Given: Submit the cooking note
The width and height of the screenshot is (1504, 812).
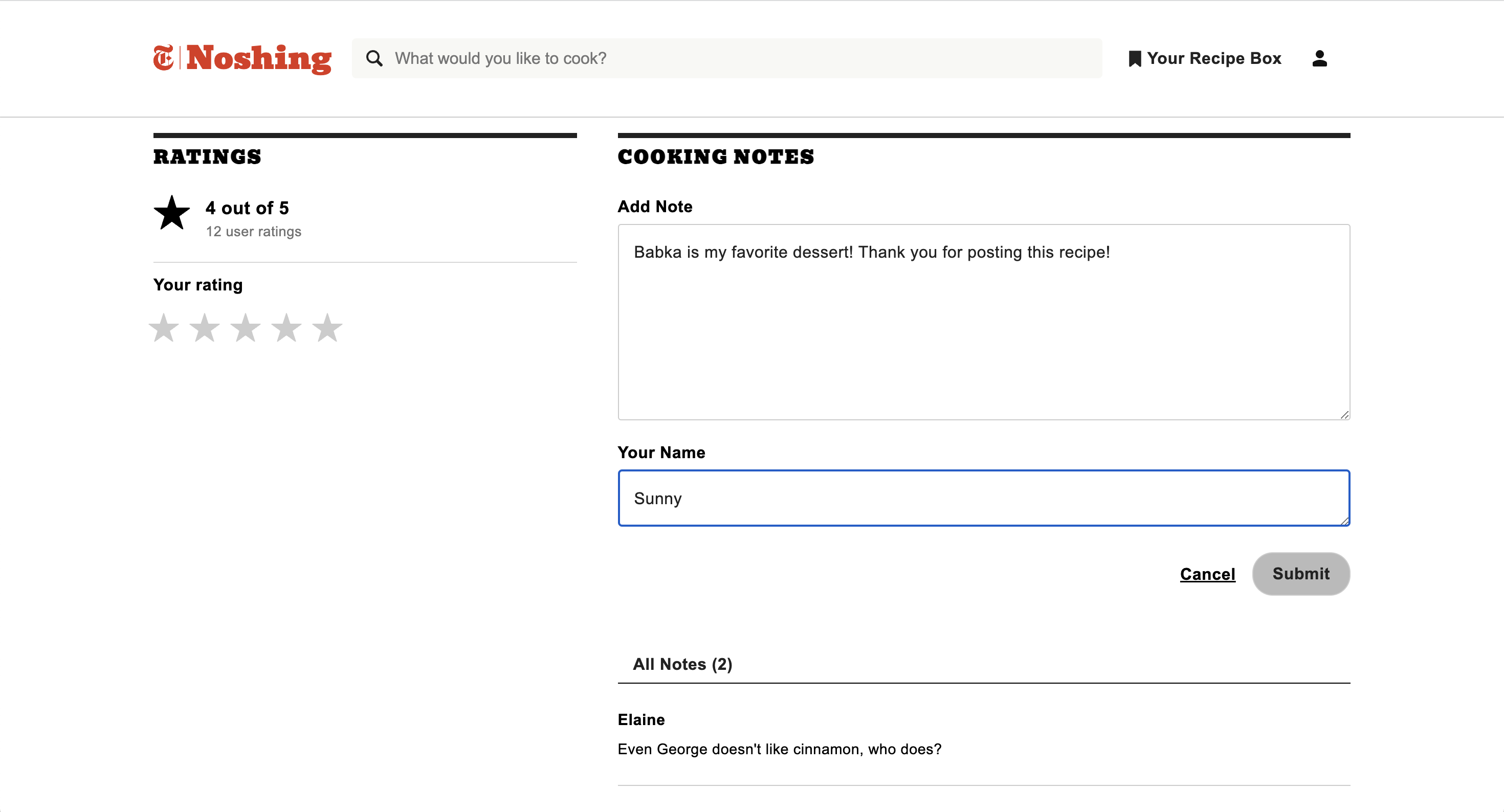Looking at the screenshot, I should (1300, 574).
